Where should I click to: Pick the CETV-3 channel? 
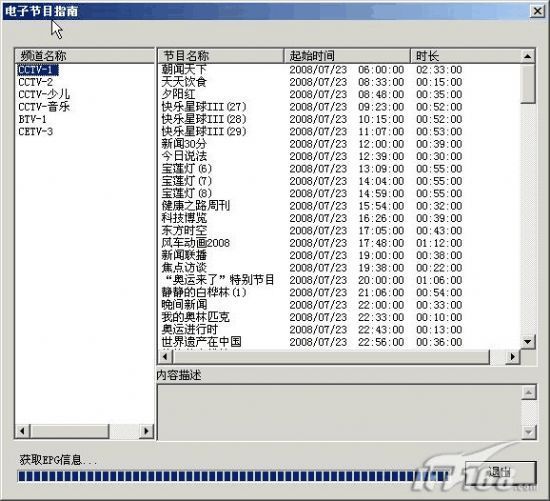(x=35, y=132)
